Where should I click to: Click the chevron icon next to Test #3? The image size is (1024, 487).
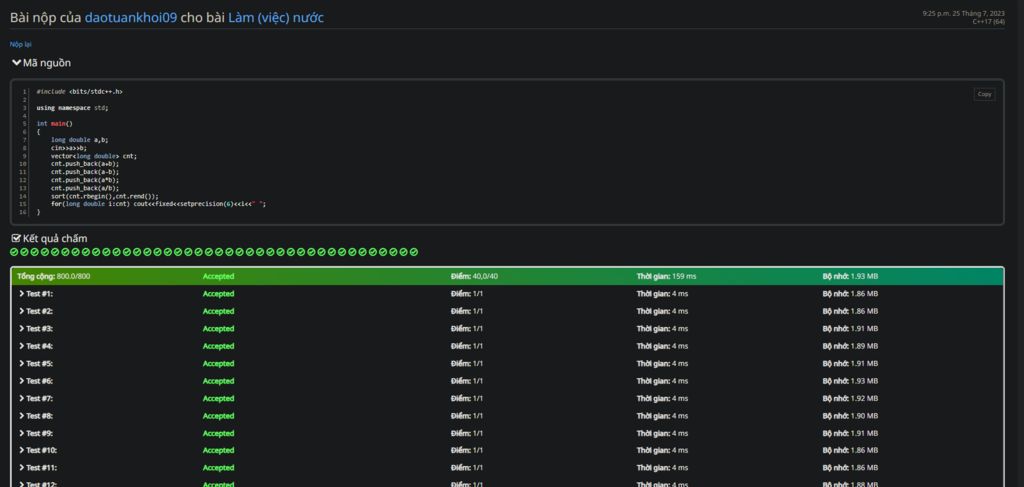pos(21,329)
